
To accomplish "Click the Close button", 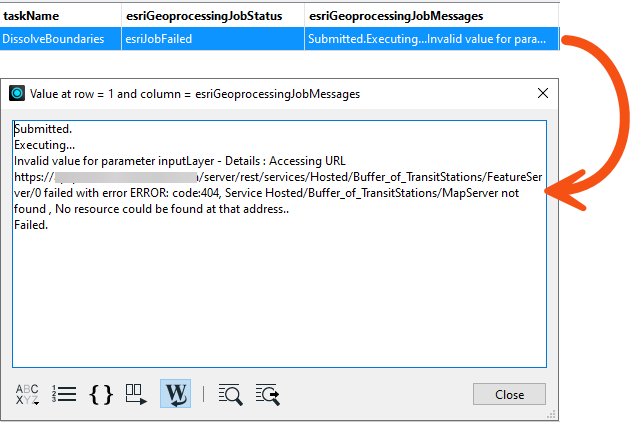I will click(509, 394).
